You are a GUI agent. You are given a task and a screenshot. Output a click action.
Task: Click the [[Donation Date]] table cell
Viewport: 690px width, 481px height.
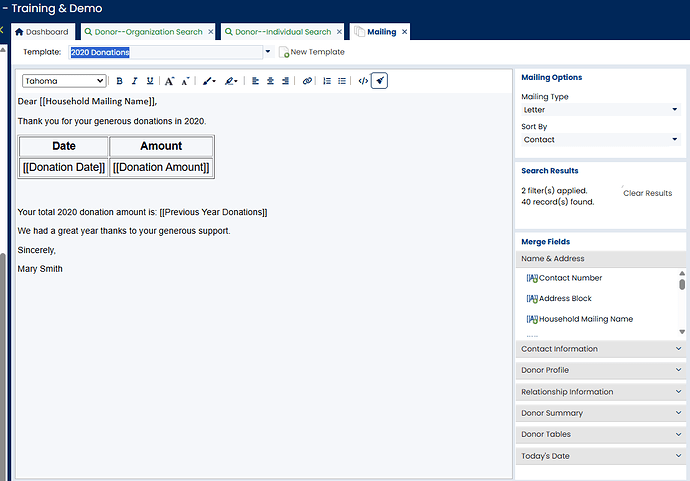click(x=64, y=167)
